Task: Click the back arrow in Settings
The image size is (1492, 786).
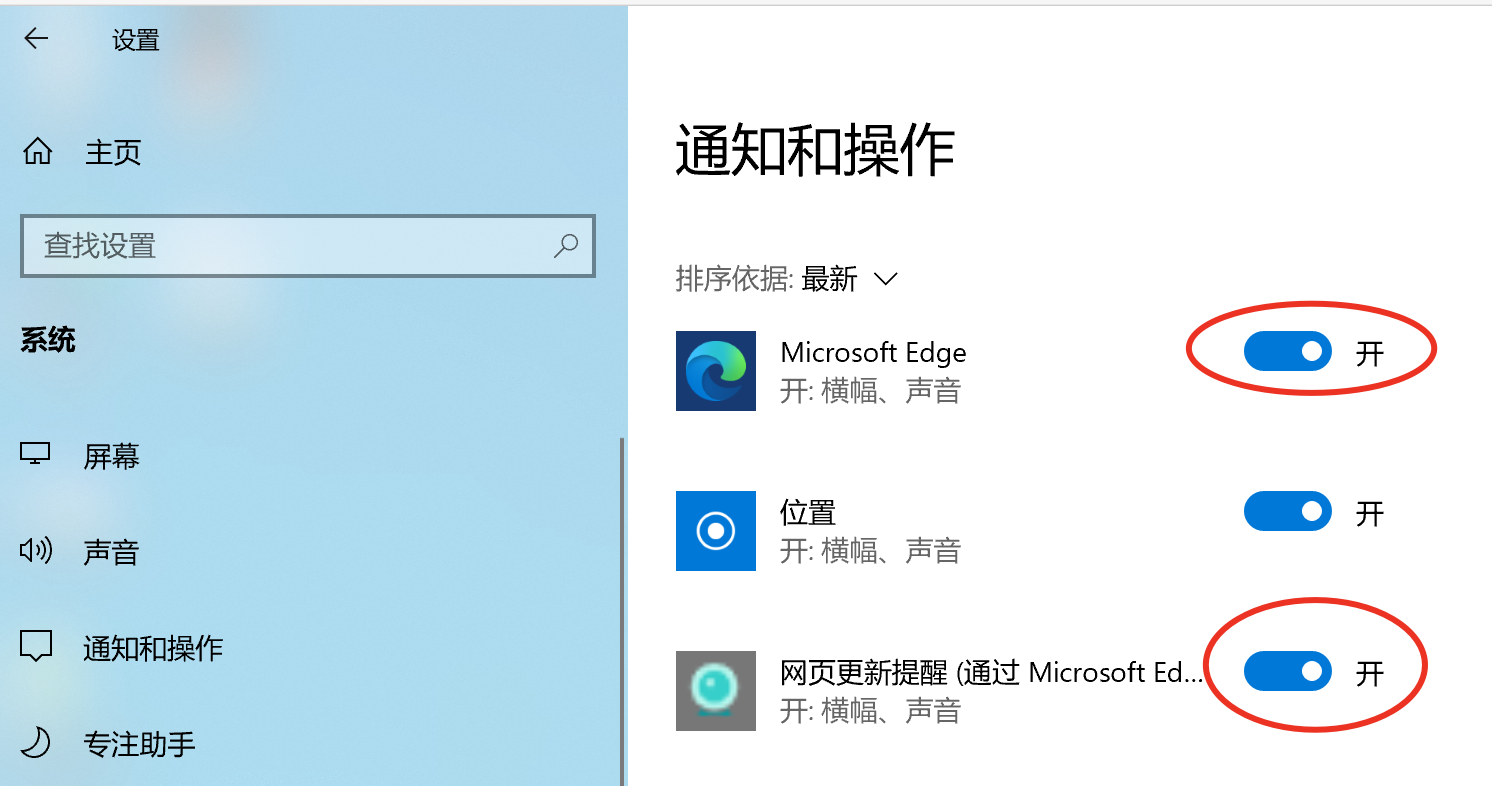Action: tap(36, 39)
